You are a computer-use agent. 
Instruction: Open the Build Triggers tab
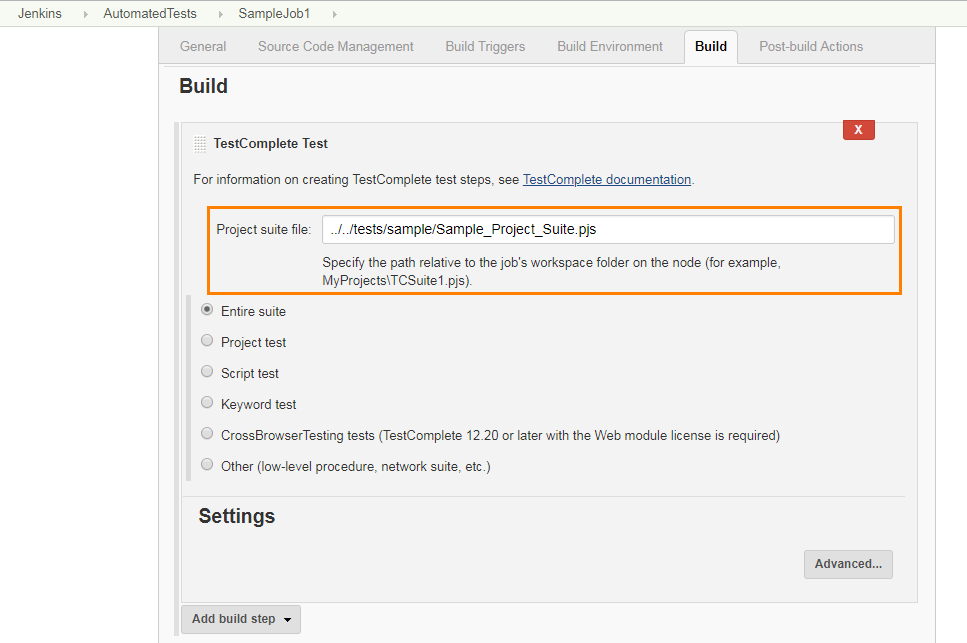[x=484, y=46]
